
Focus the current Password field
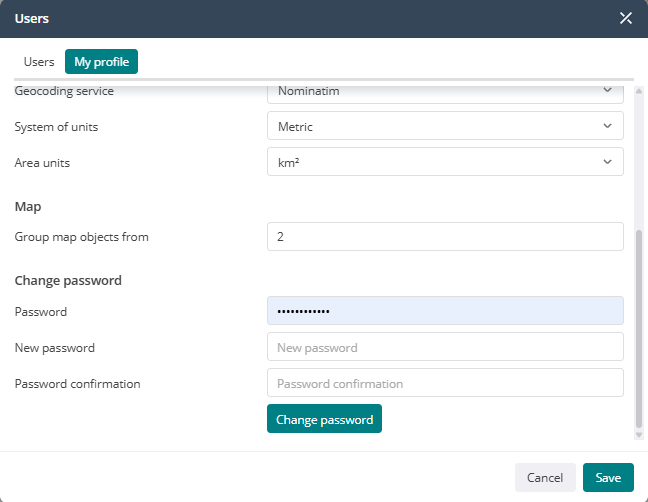(445, 311)
